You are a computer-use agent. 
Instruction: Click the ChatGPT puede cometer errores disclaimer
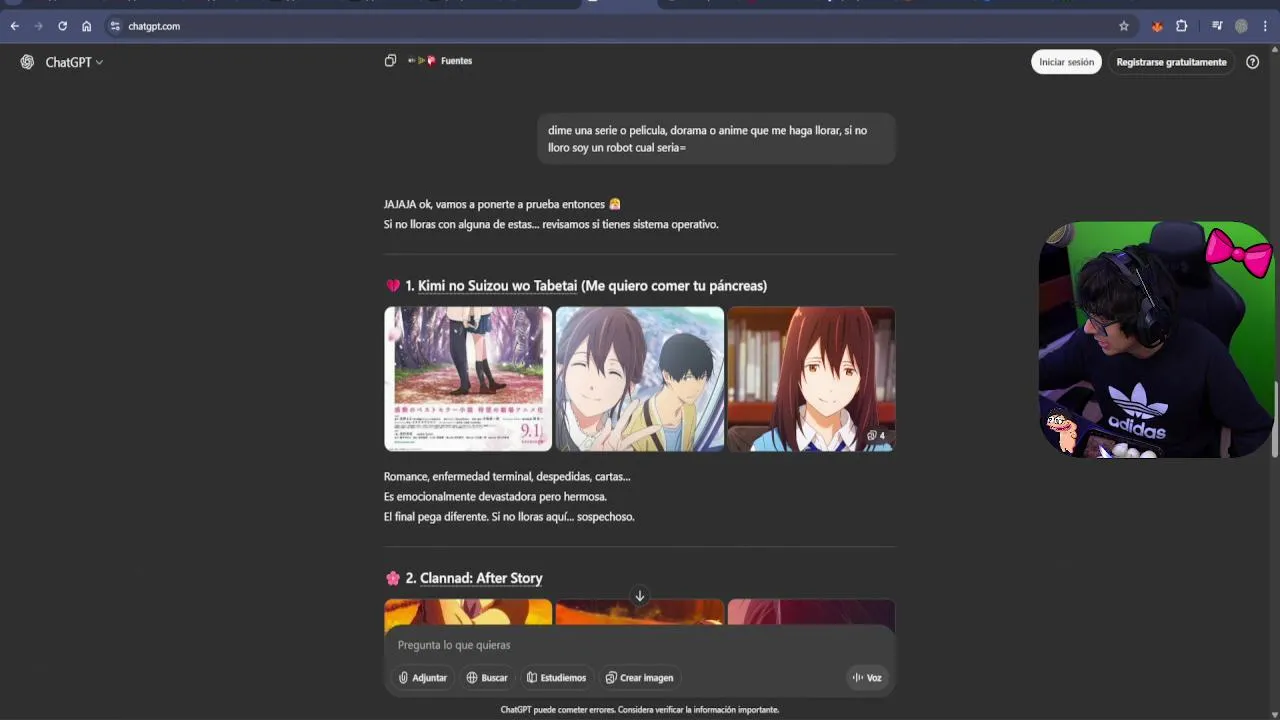640,710
